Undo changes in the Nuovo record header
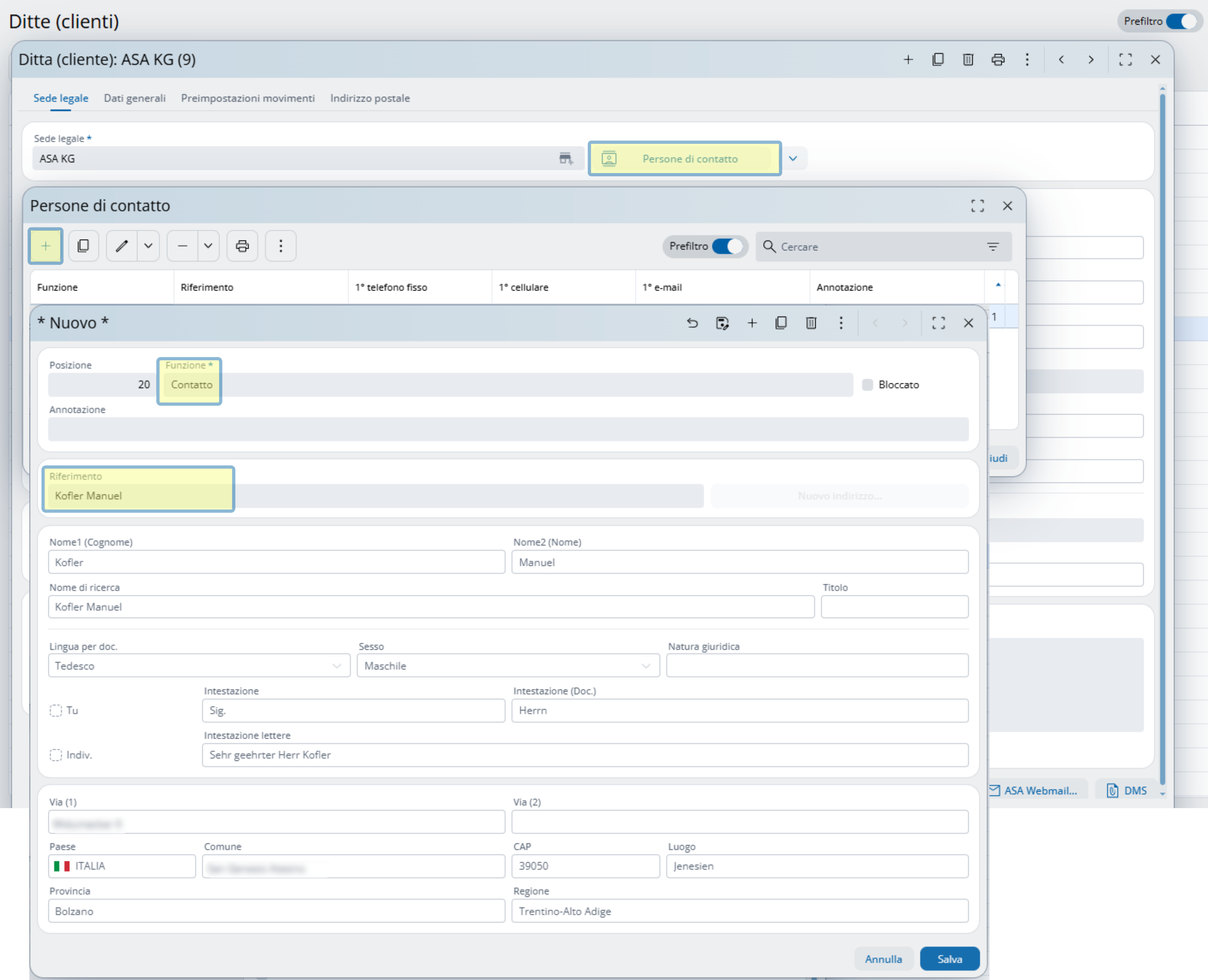Viewport: 1208px width, 980px height. coord(692,323)
